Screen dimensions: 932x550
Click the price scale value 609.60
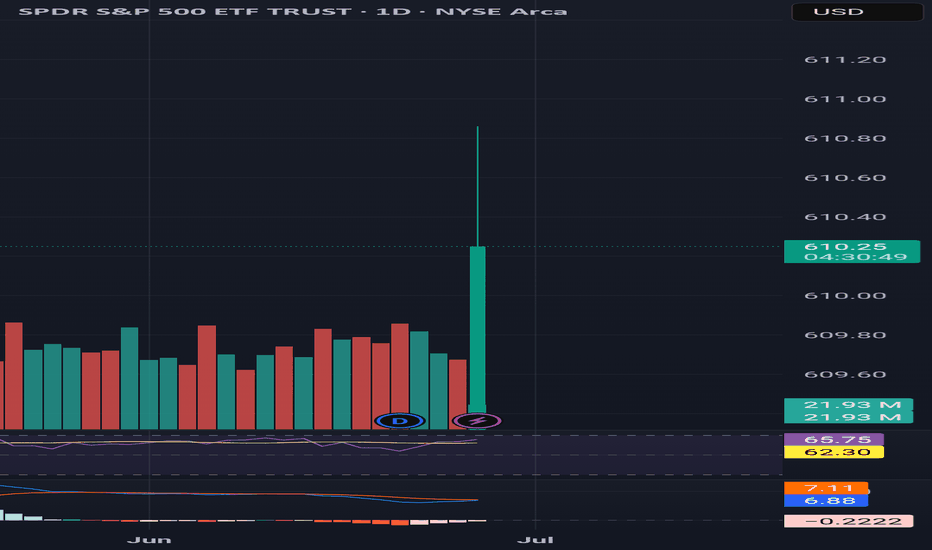[845, 374]
